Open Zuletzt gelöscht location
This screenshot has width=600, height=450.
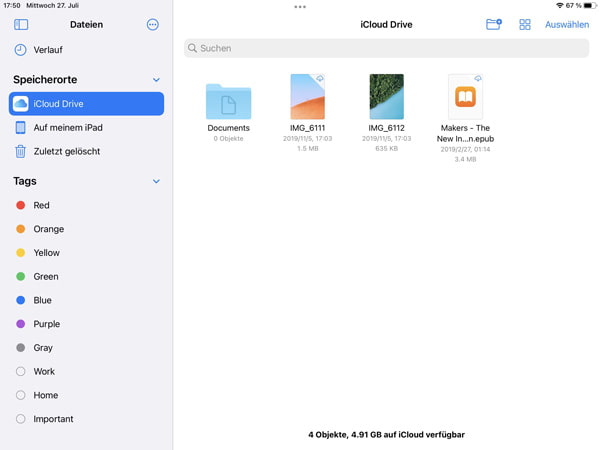pyautogui.click(x=86, y=151)
